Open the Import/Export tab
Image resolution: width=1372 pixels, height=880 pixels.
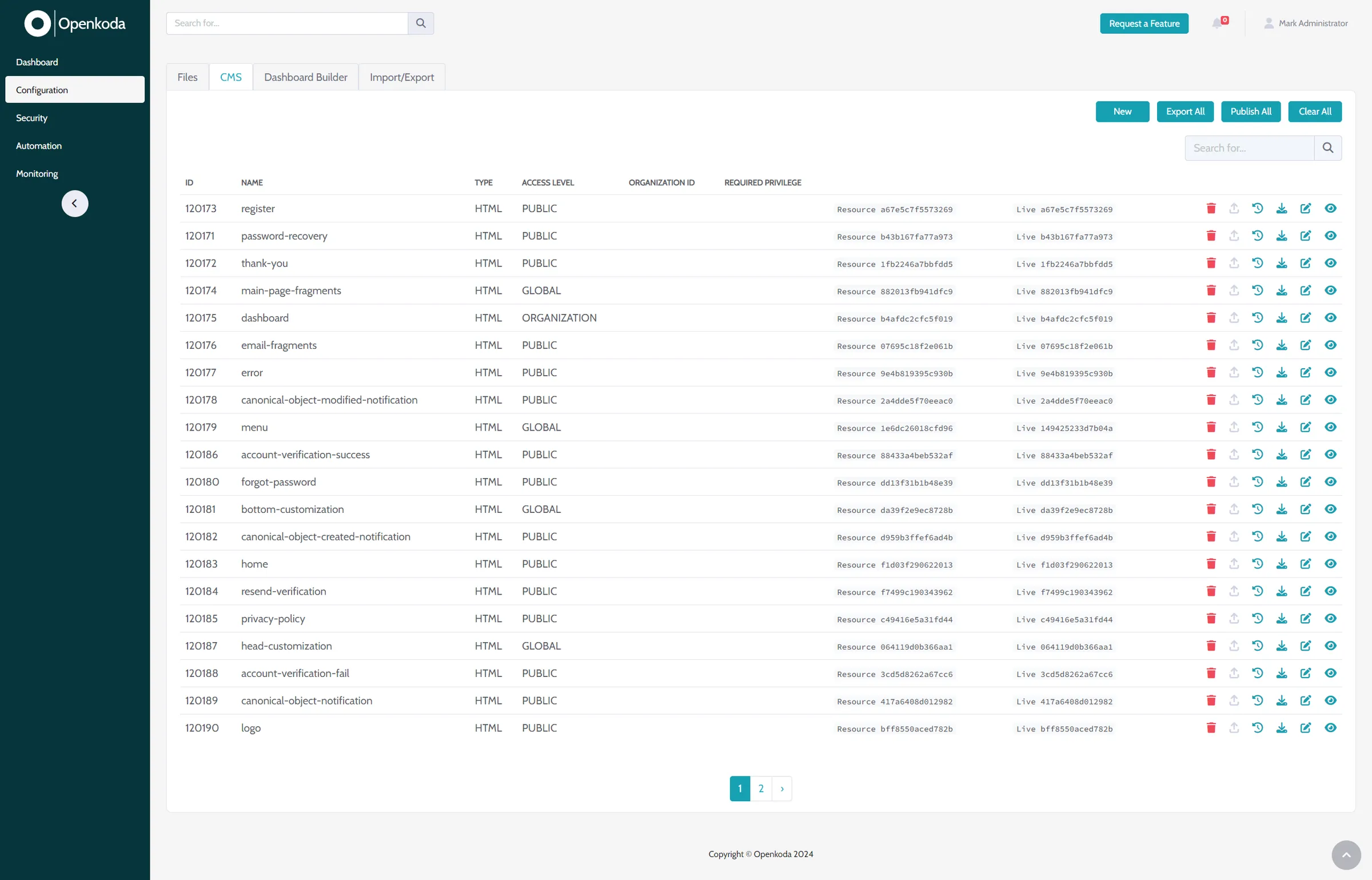(401, 77)
